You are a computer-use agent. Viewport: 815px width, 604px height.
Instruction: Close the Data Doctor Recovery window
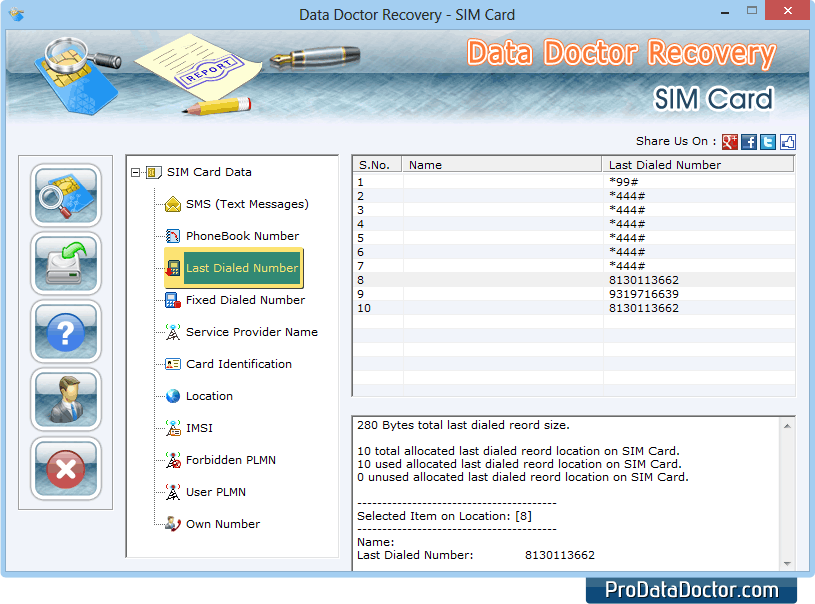788,11
